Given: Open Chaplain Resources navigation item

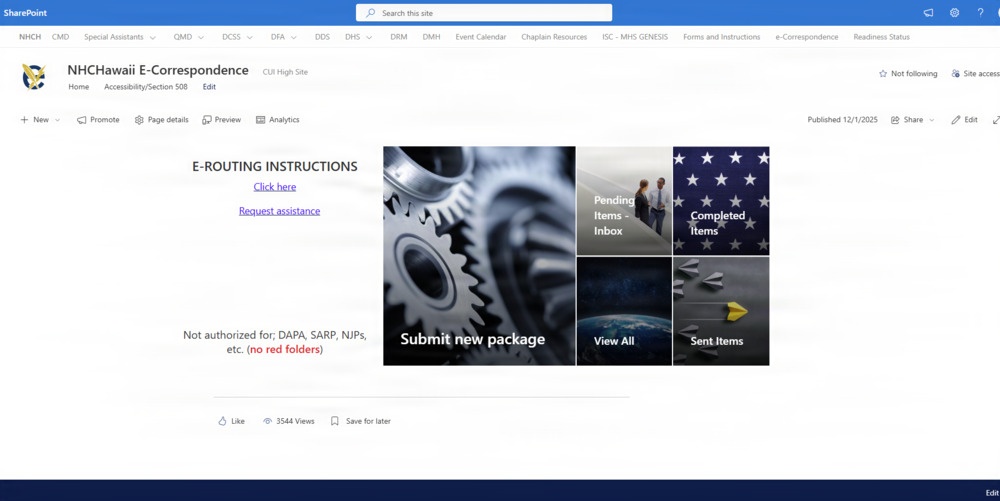Looking at the screenshot, I should pos(554,37).
